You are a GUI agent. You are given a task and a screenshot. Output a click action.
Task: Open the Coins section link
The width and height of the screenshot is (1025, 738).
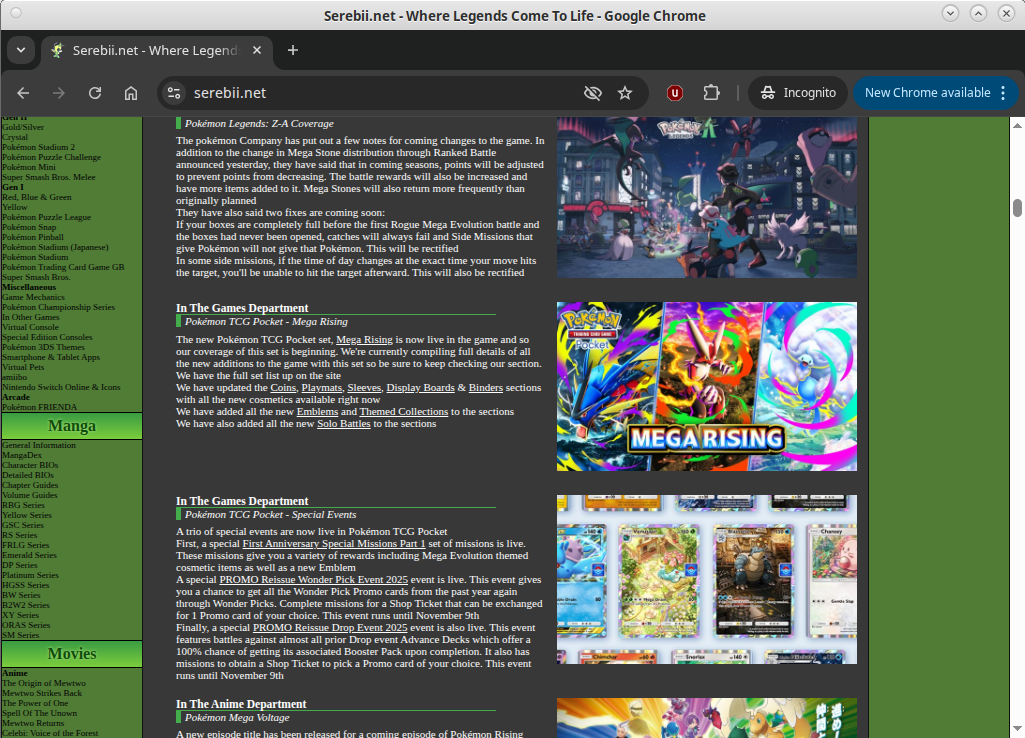click(283, 388)
